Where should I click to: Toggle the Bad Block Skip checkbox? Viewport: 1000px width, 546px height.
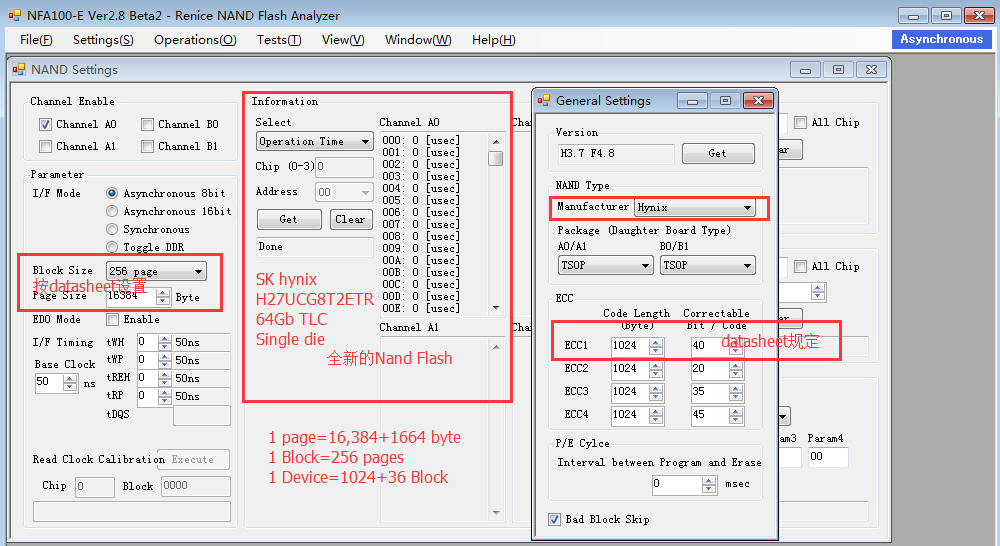click(555, 519)
